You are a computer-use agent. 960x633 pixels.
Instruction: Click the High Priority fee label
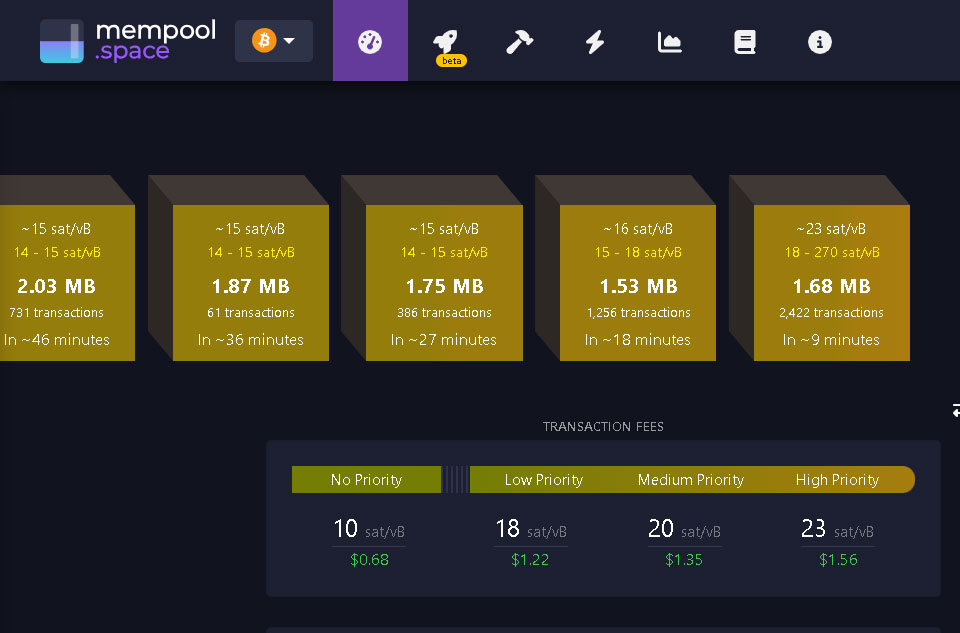pos(837,480)
